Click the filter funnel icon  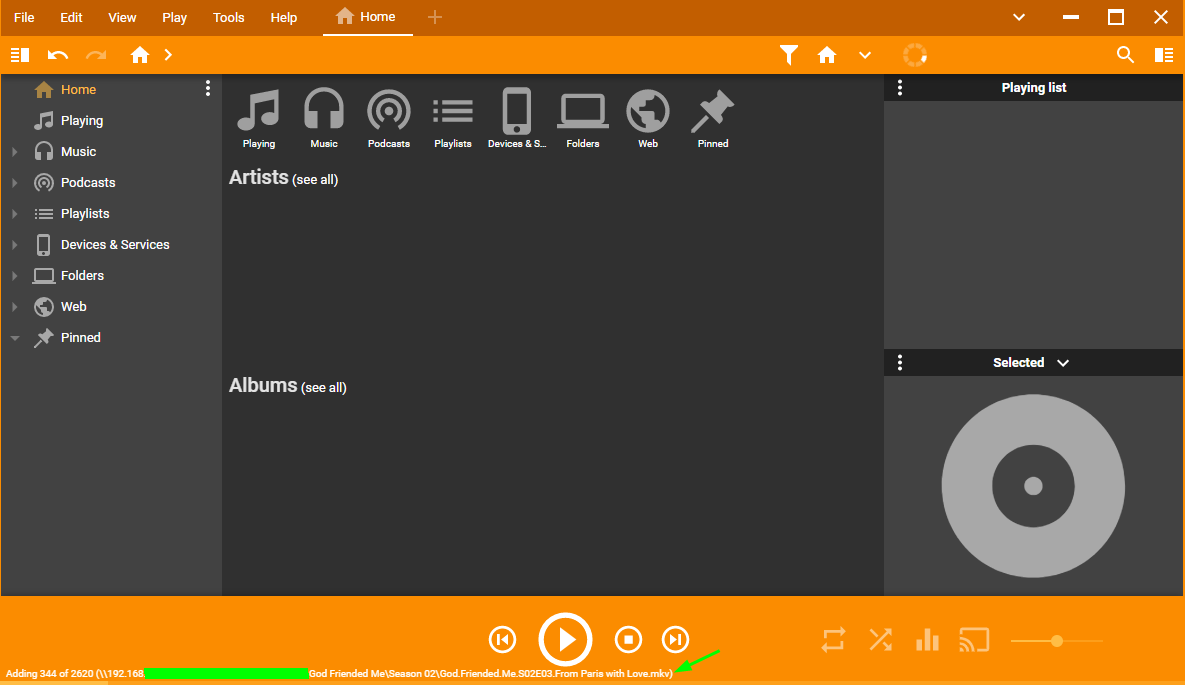click(x=789, y=55)
